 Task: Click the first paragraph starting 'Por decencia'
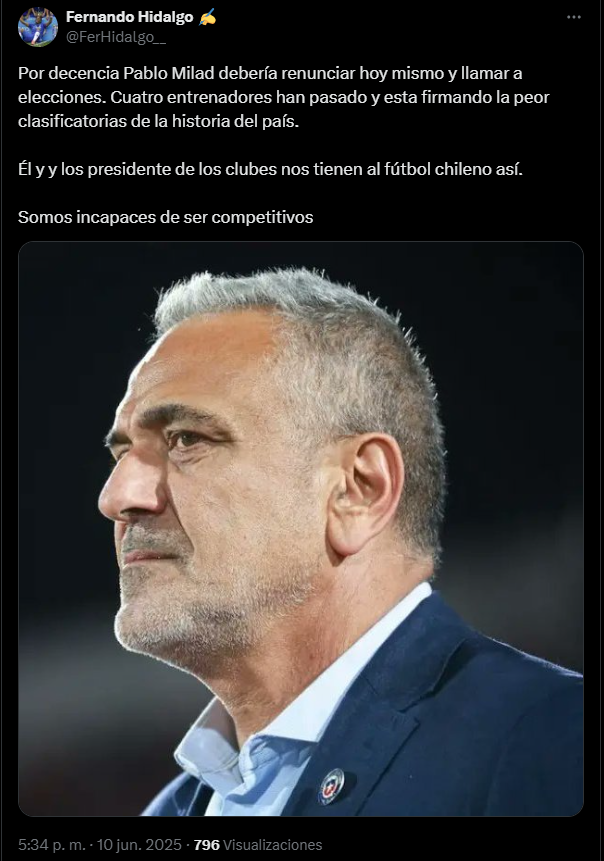(x=284, y=97)
